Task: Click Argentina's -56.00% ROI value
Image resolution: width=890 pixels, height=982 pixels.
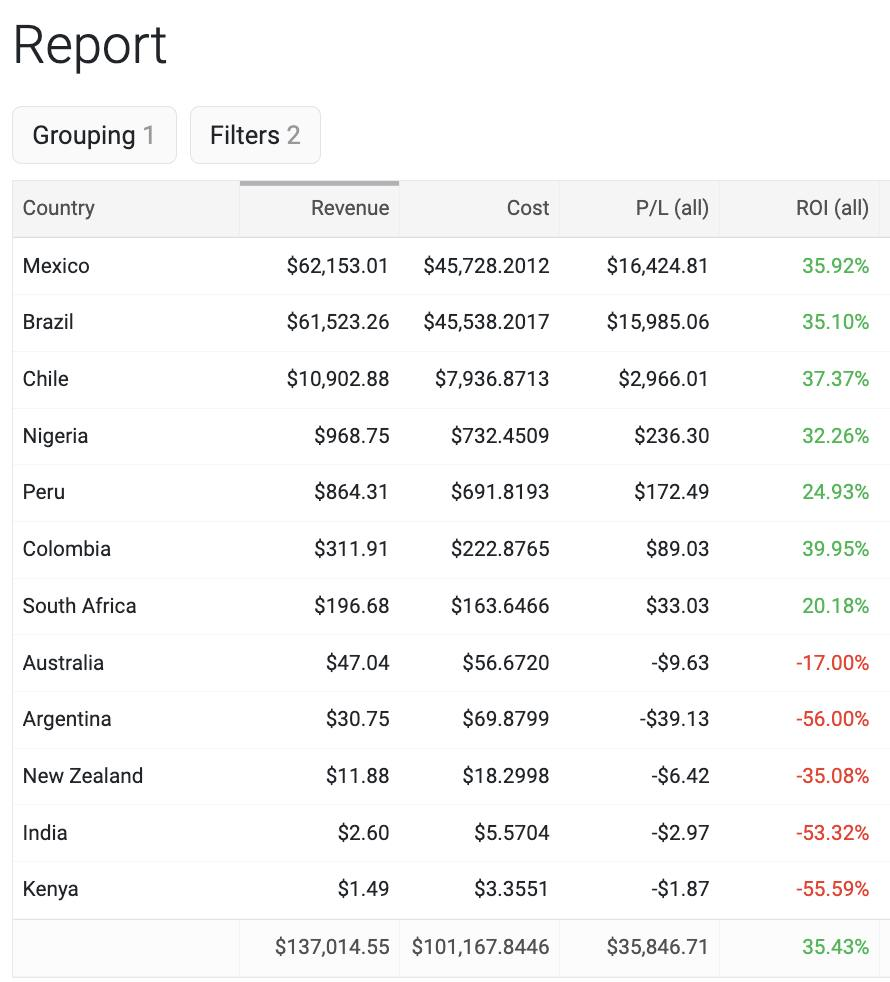Action: point(832,719)
